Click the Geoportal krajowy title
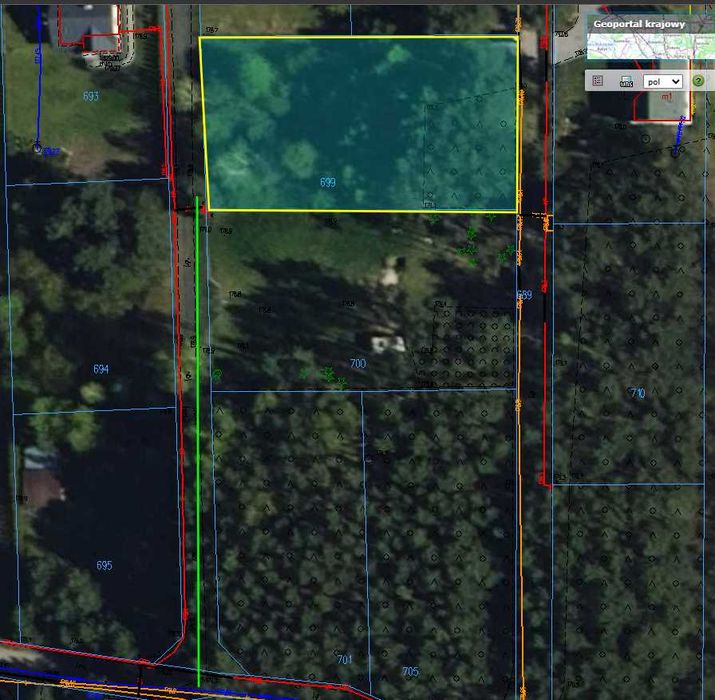Viewport: 715px width, 700px height. coord(639,24)
